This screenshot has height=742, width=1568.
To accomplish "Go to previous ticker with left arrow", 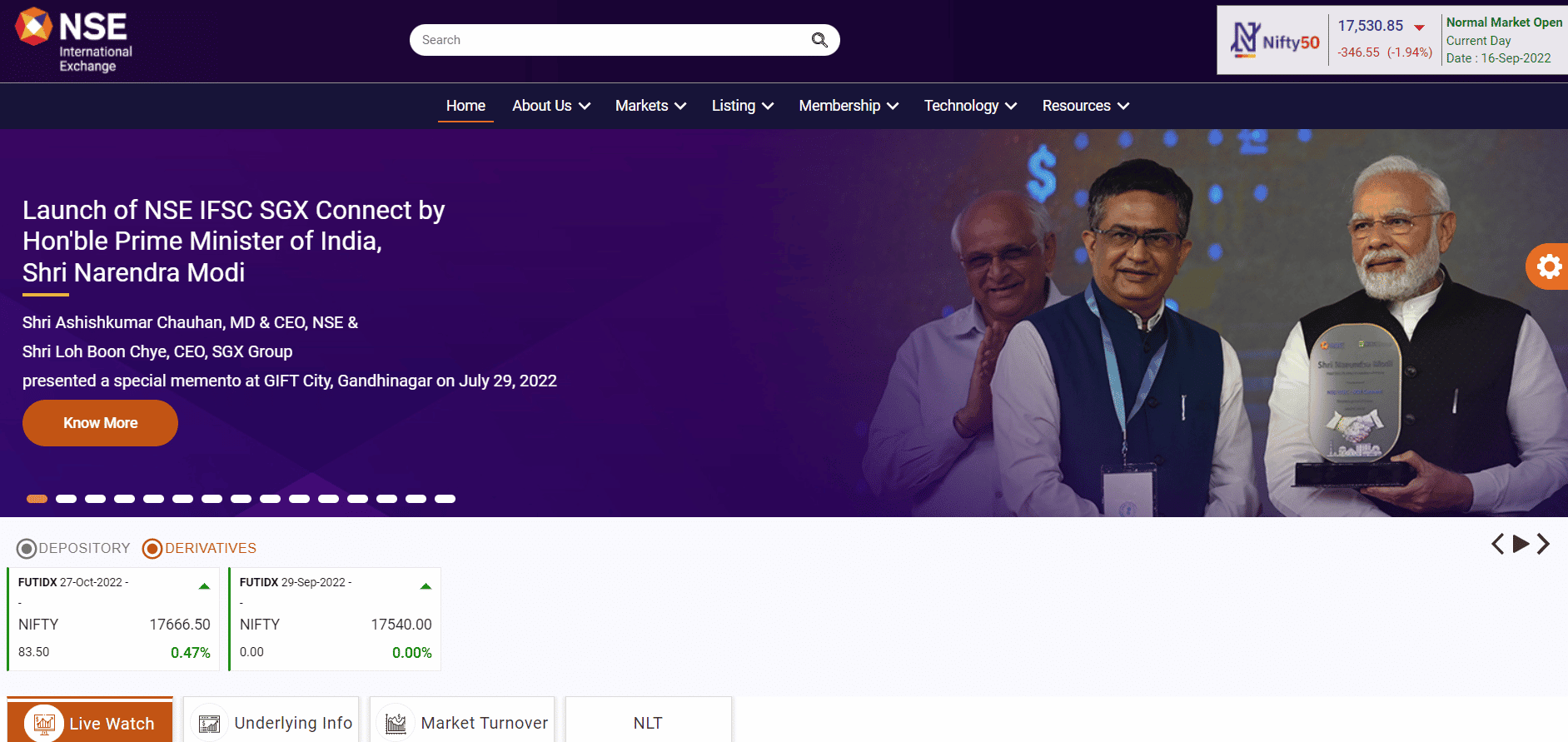I will [x=1497, y=544].
